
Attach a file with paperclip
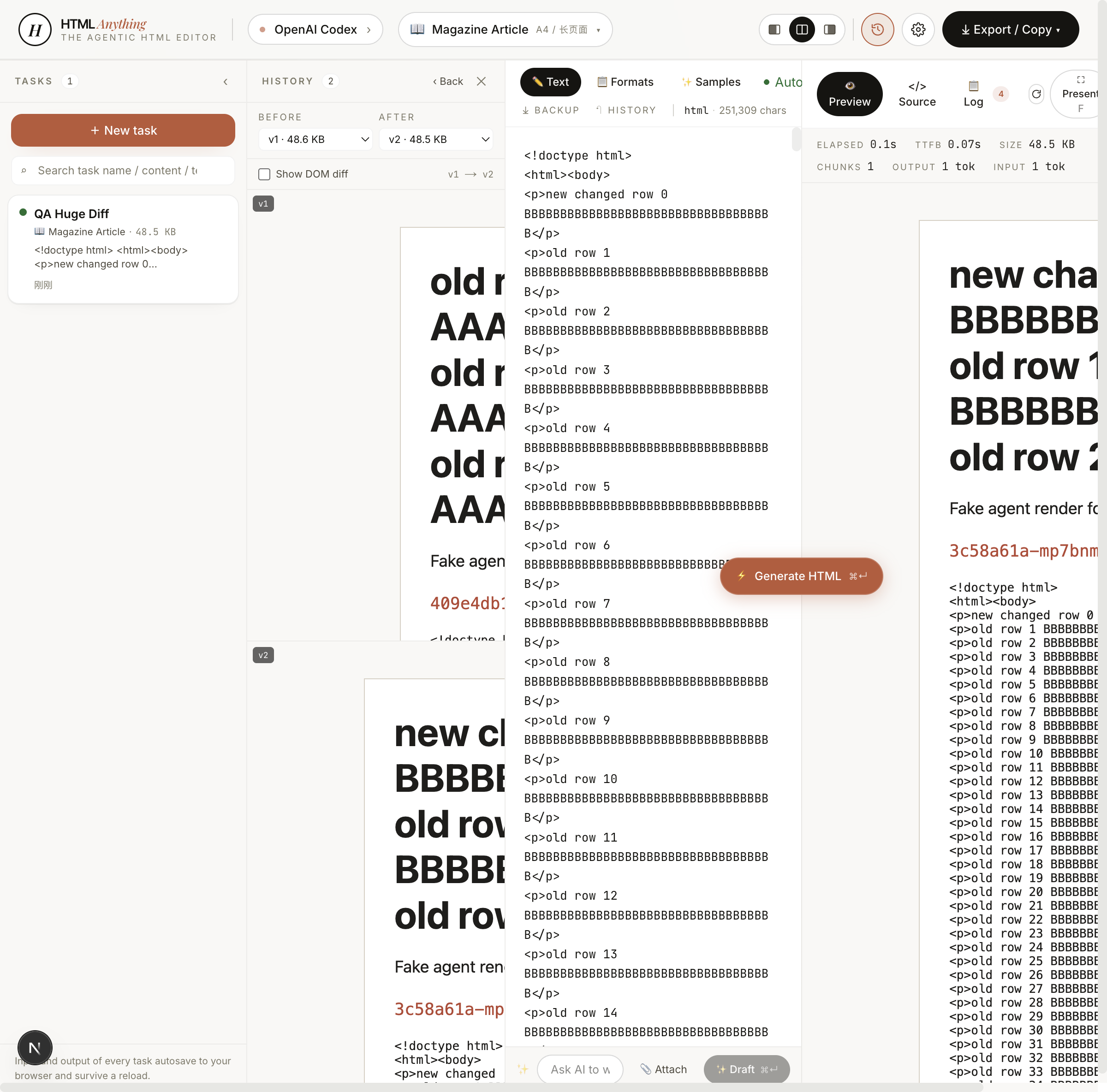tap(664, 1070)
